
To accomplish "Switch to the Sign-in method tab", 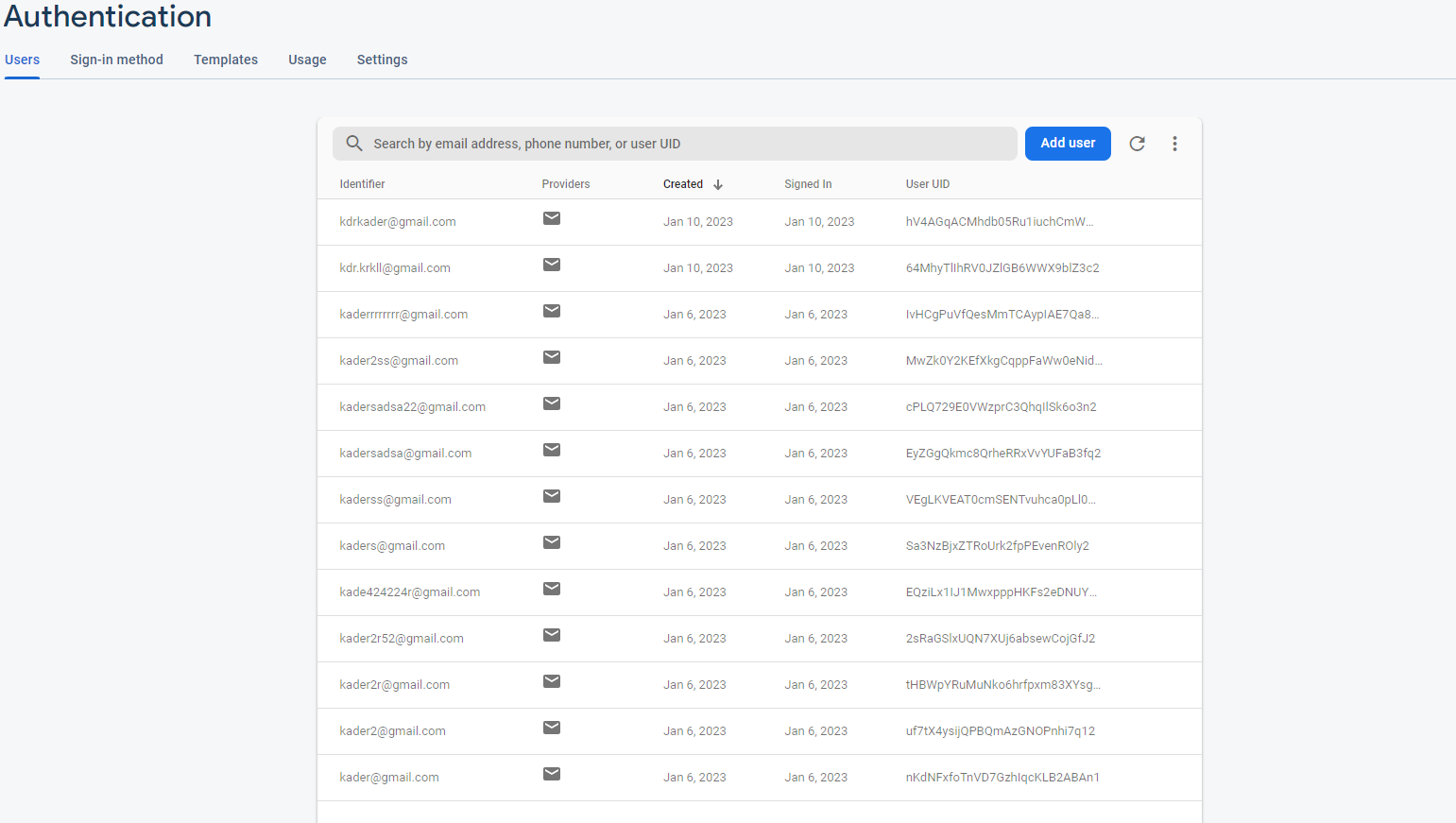I will 116,60.
